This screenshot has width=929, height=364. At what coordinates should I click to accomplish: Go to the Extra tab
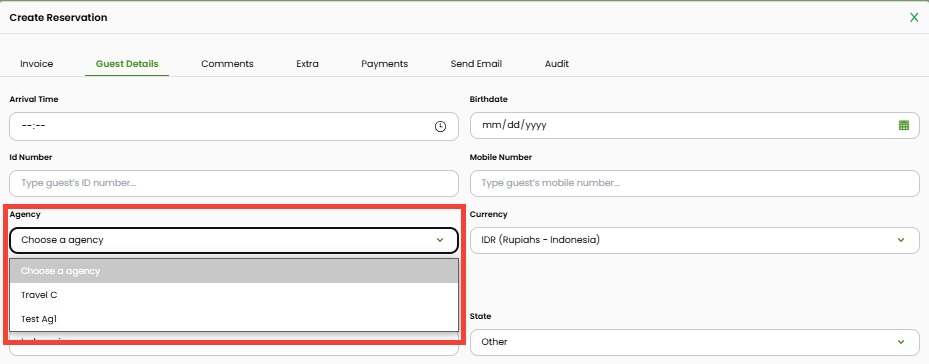(x=307, y=63)
